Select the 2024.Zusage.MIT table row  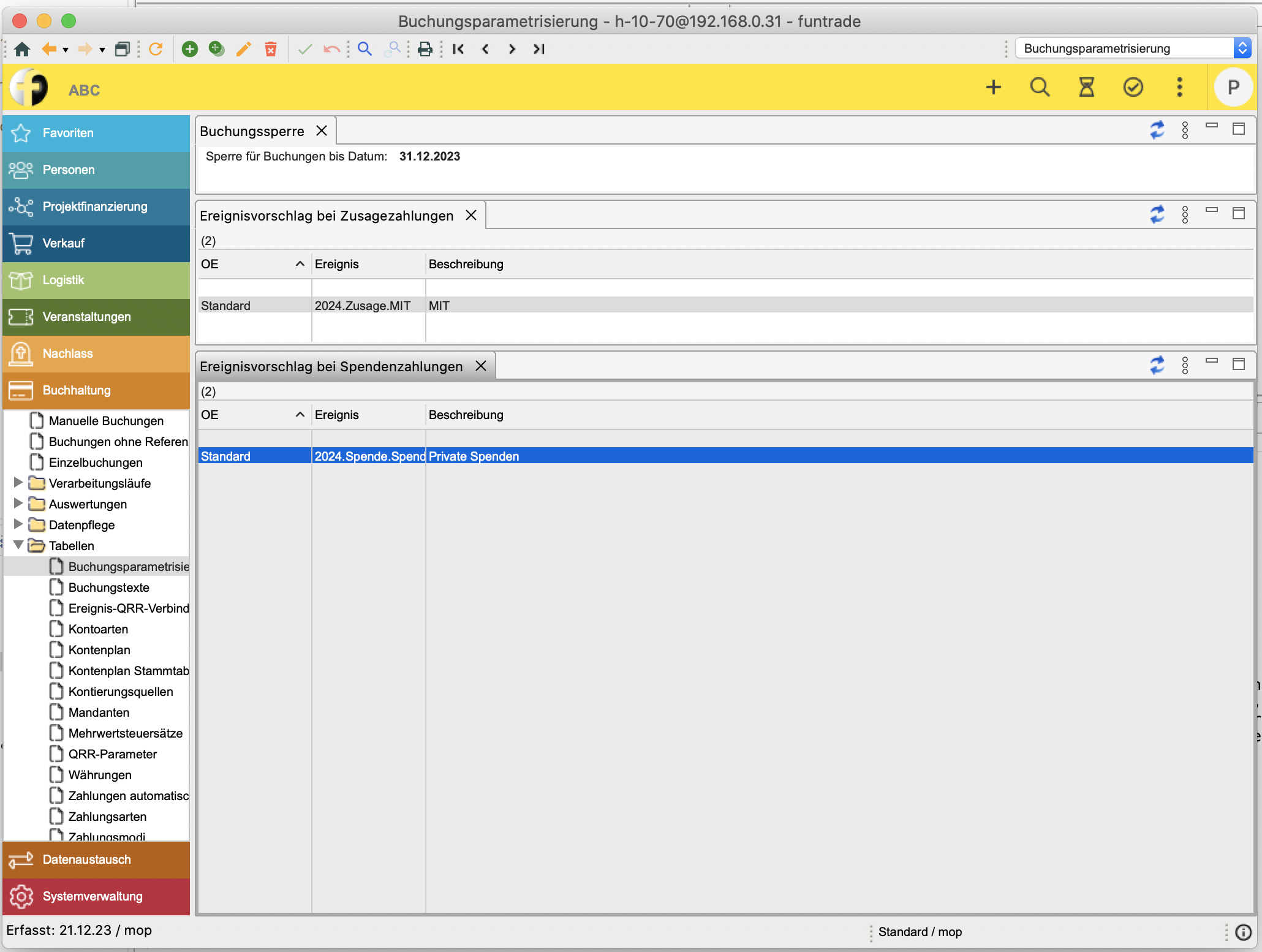point(363,306)
